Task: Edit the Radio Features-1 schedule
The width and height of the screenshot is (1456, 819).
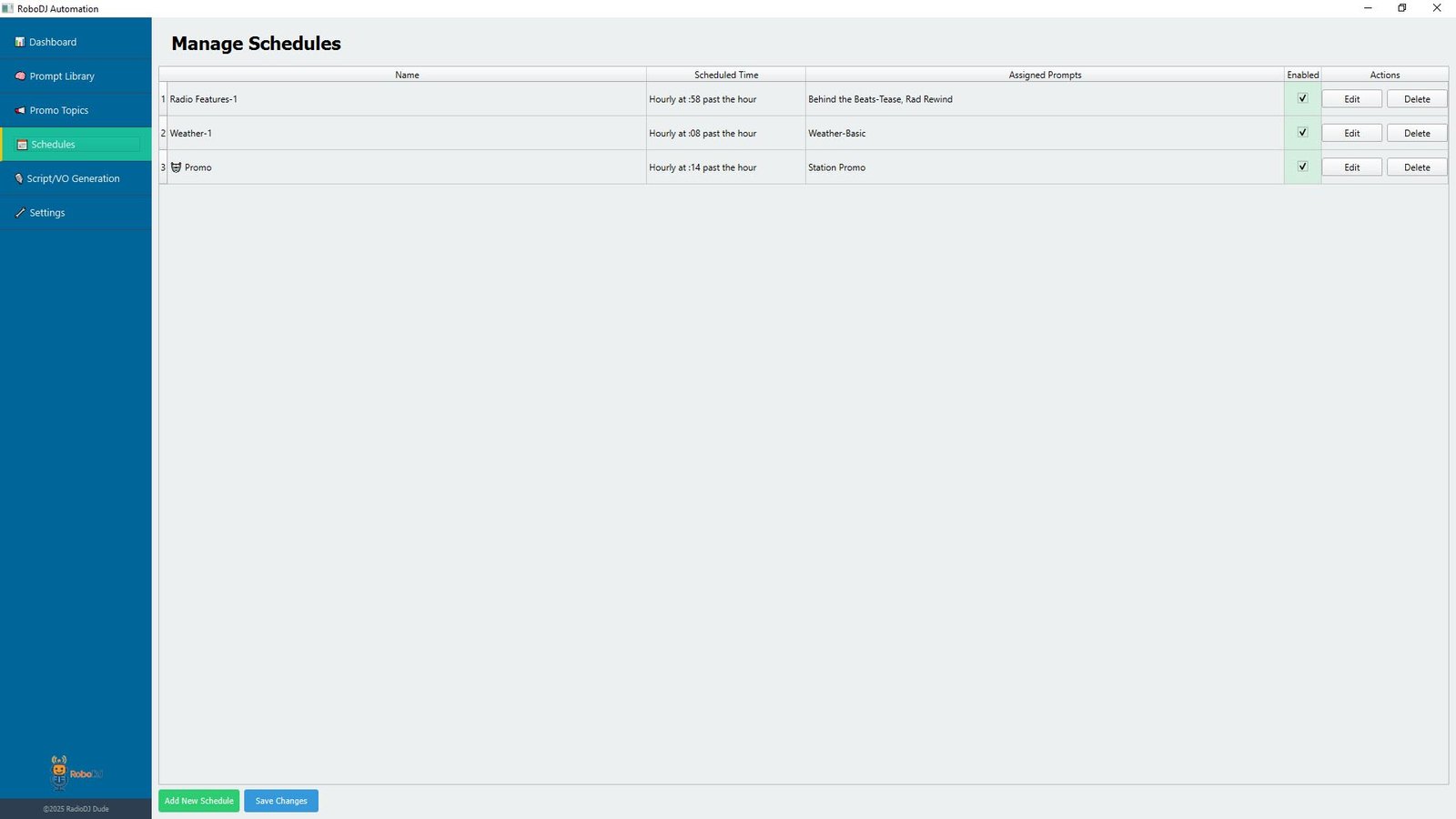Action: tap(1351, 99)
